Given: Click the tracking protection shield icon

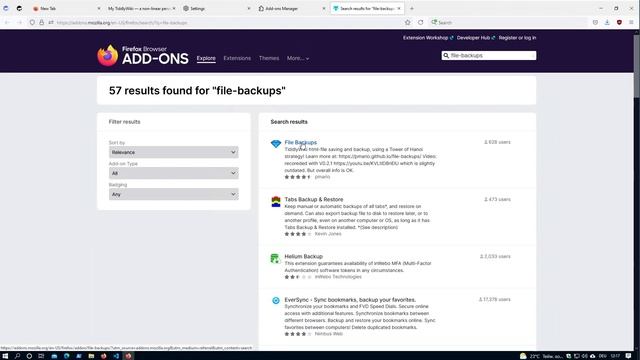Looking at the screenshot, I should point(32,22).
